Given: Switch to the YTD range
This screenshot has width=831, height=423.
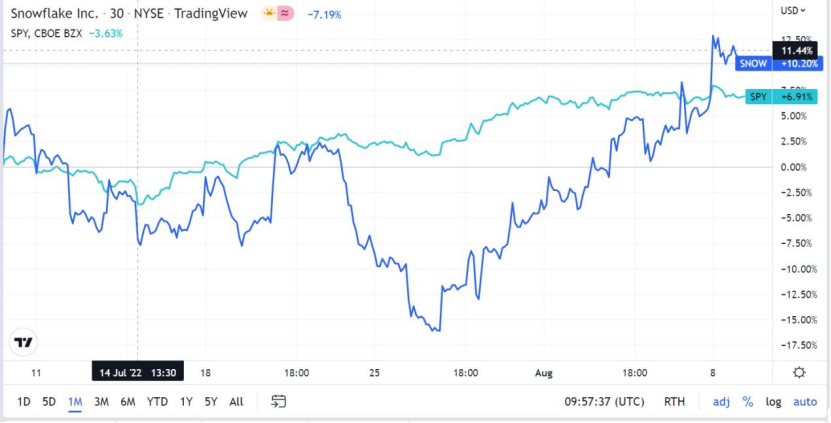Looking at the screenshot, I should pos(157,402).
